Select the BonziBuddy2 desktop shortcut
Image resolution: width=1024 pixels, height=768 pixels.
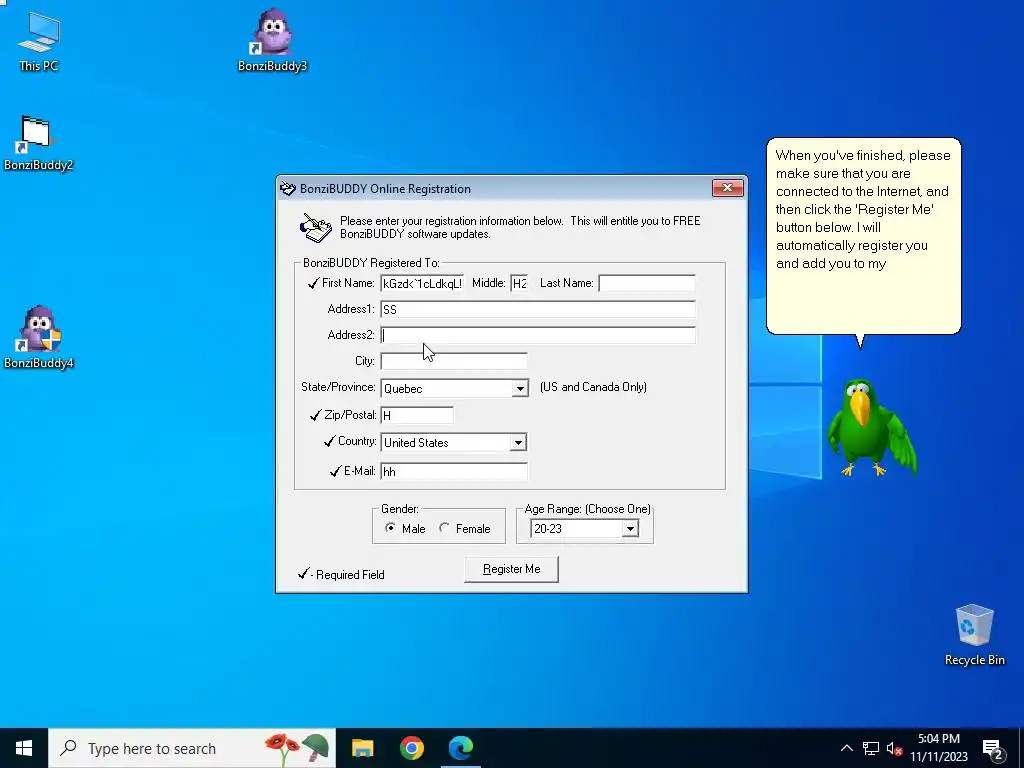[39, 143]
